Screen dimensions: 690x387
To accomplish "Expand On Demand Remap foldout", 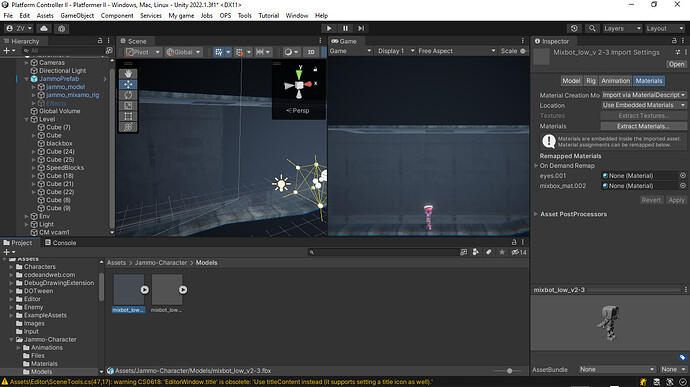I will coord(536,166).
